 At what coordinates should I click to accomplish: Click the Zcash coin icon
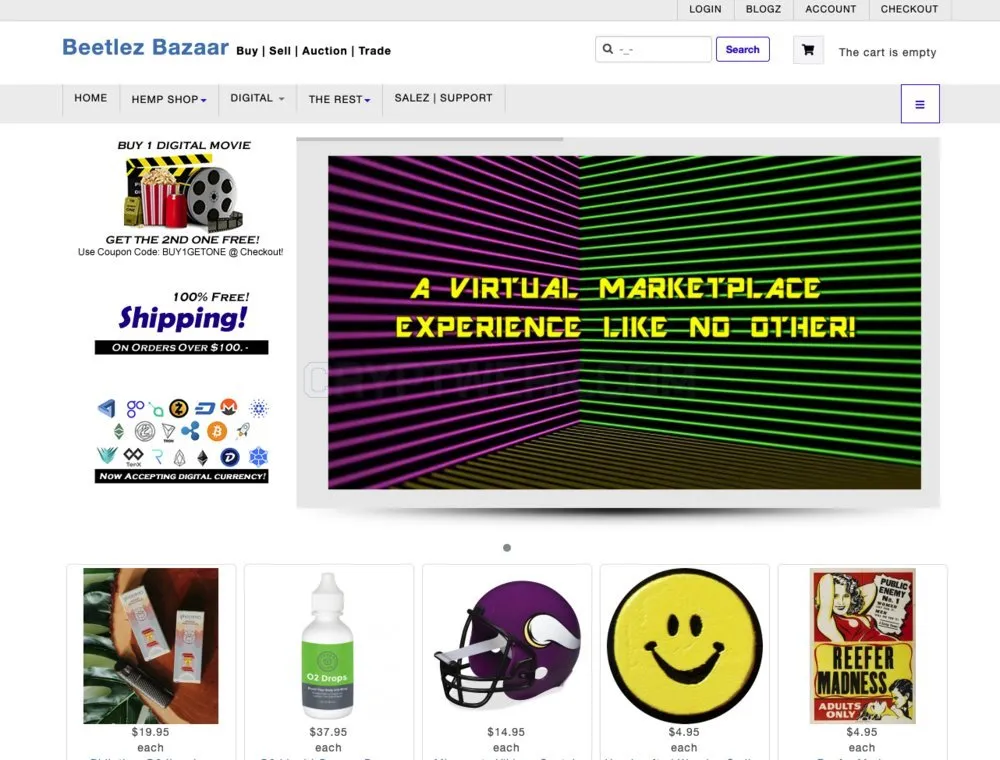point(179,407)
